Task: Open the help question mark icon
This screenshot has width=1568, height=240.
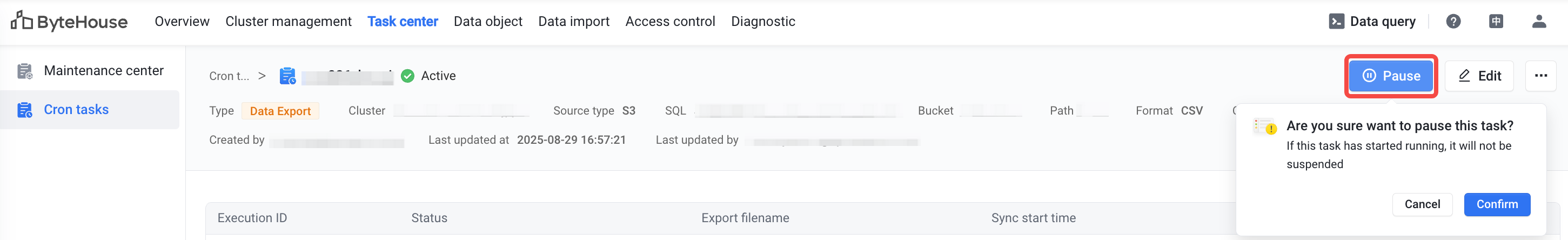Action: coord(1453,21)
